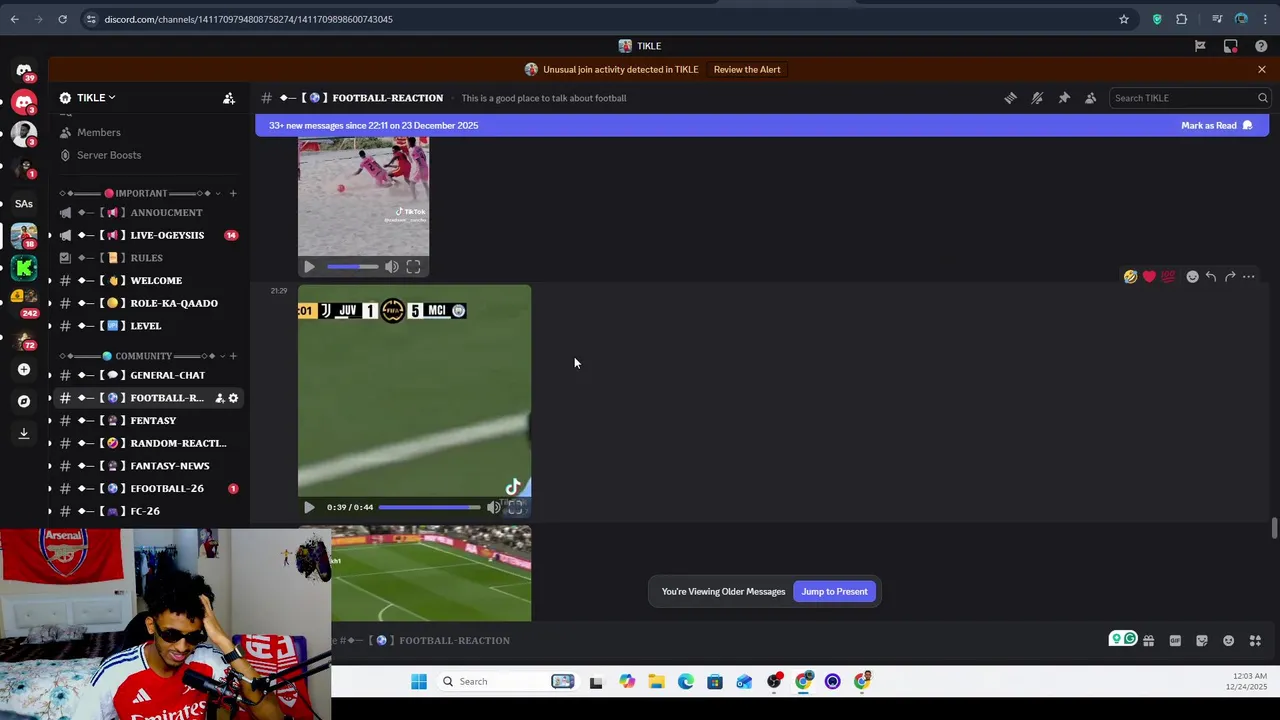The width and height of the screenshot is (1280, 720).
Task: Open the GENERAL-CHAT channel
Action: (150, 375)
